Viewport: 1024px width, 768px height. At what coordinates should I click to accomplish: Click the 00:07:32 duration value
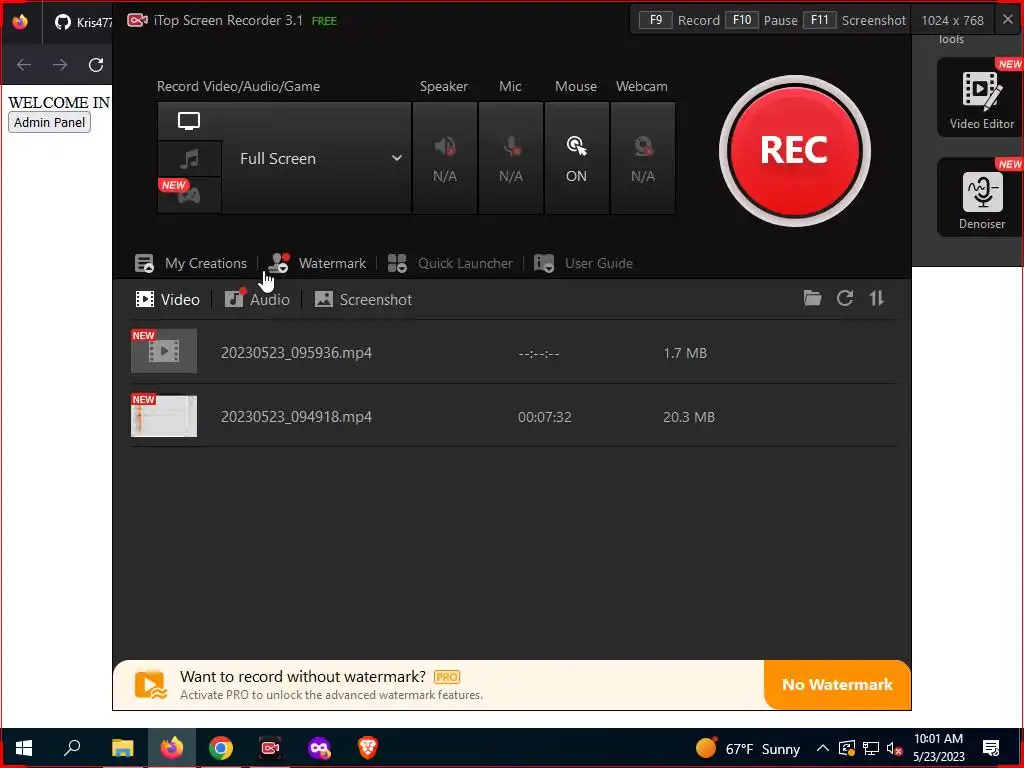click(545, 417)
